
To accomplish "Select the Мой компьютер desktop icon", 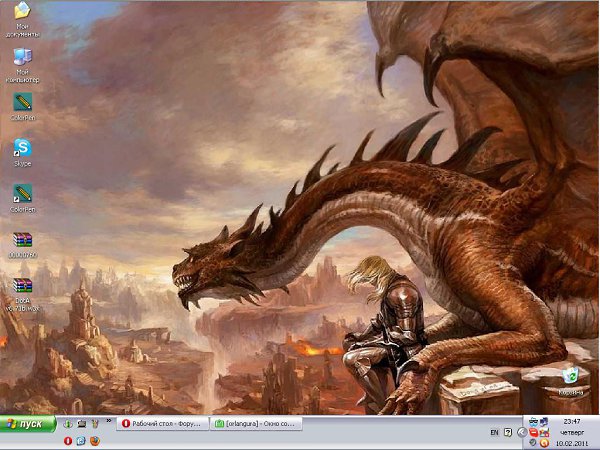I will [21, 59].
